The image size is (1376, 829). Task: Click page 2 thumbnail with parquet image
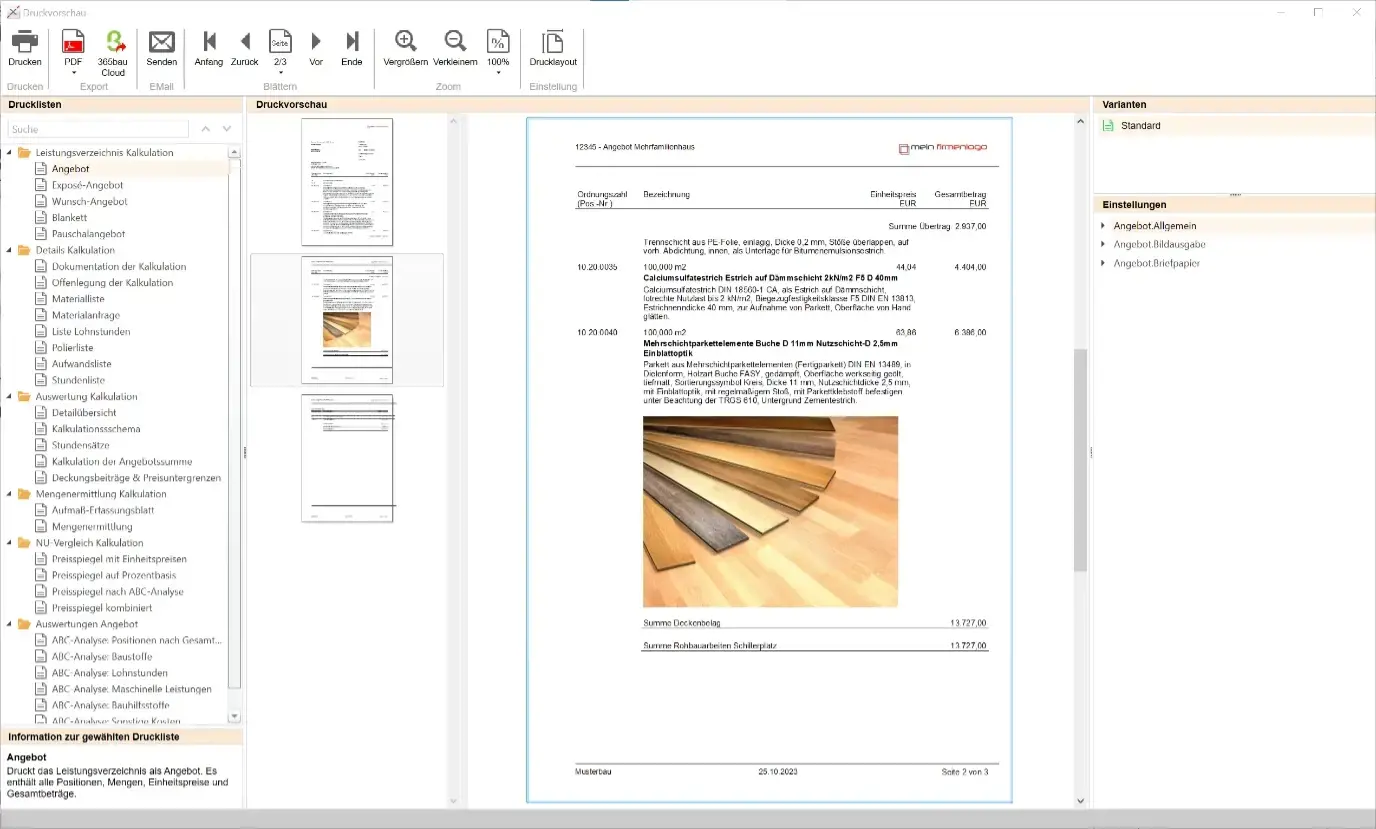tap(347, 320)
